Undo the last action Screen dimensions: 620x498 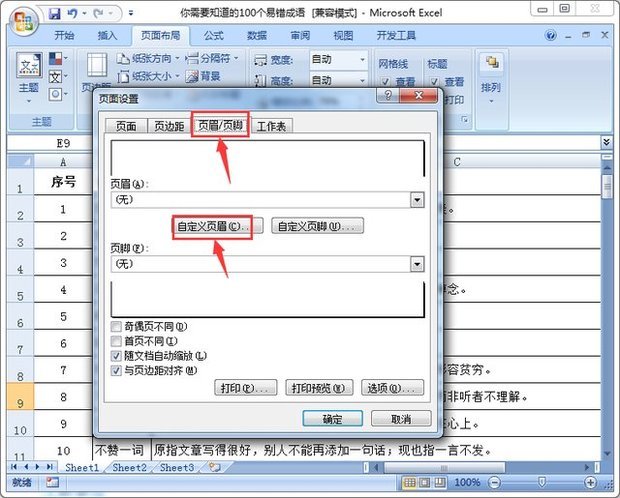point(72,14)
